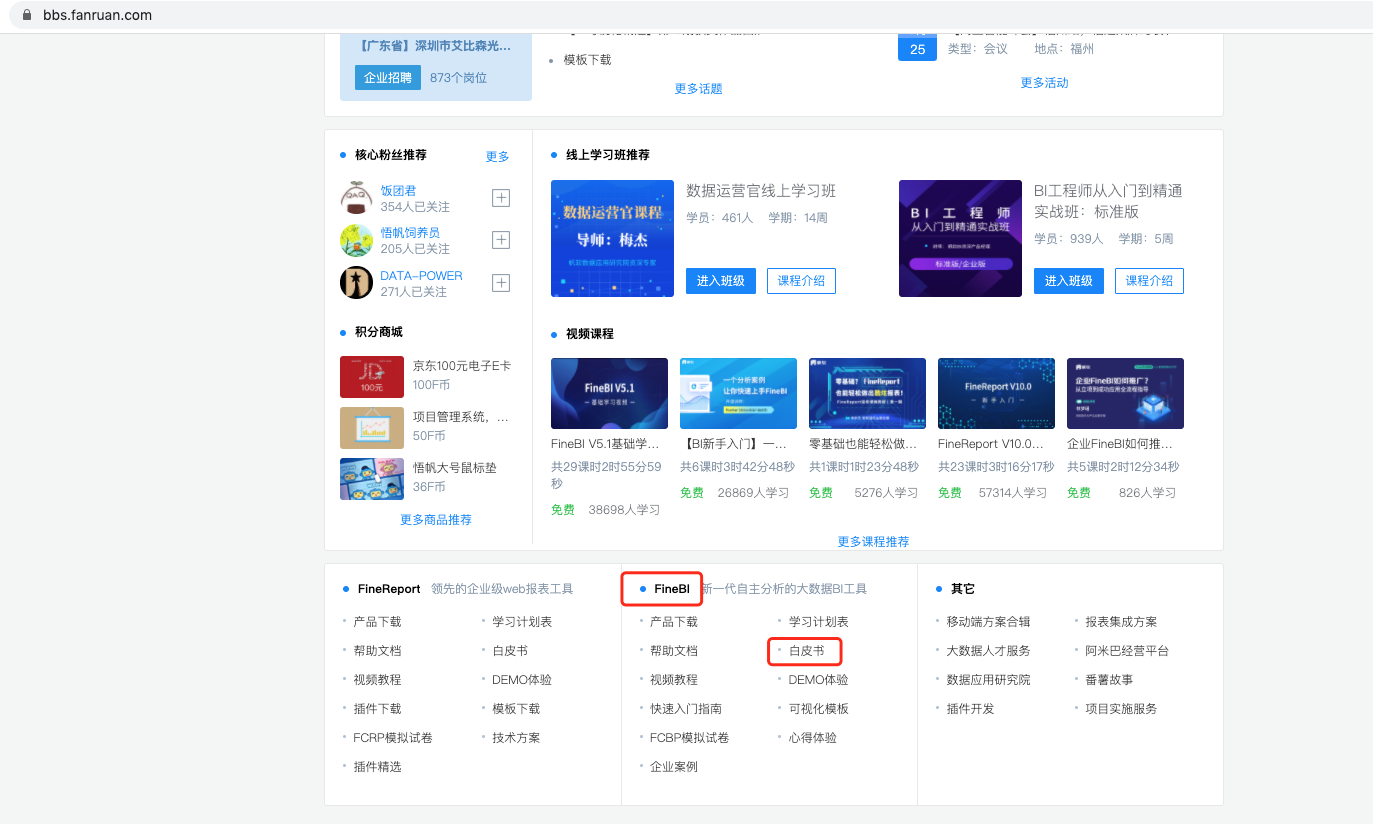
Task: View 课程介绍 for BI工程师实战班
Action: (x=1149, y=281)
